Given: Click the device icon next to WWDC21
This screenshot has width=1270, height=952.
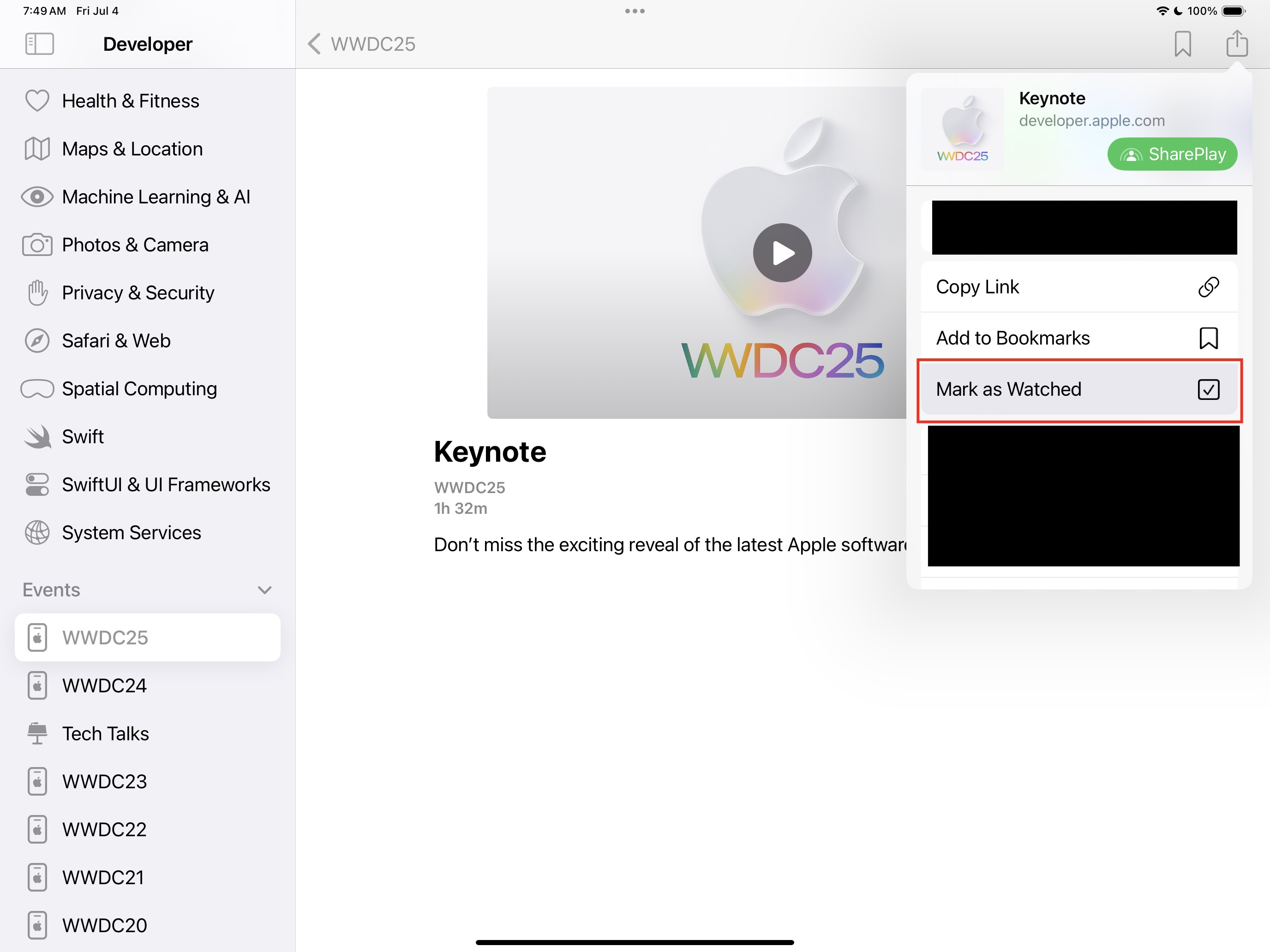Looking at the screenshot, I should [x=37, y=877].
